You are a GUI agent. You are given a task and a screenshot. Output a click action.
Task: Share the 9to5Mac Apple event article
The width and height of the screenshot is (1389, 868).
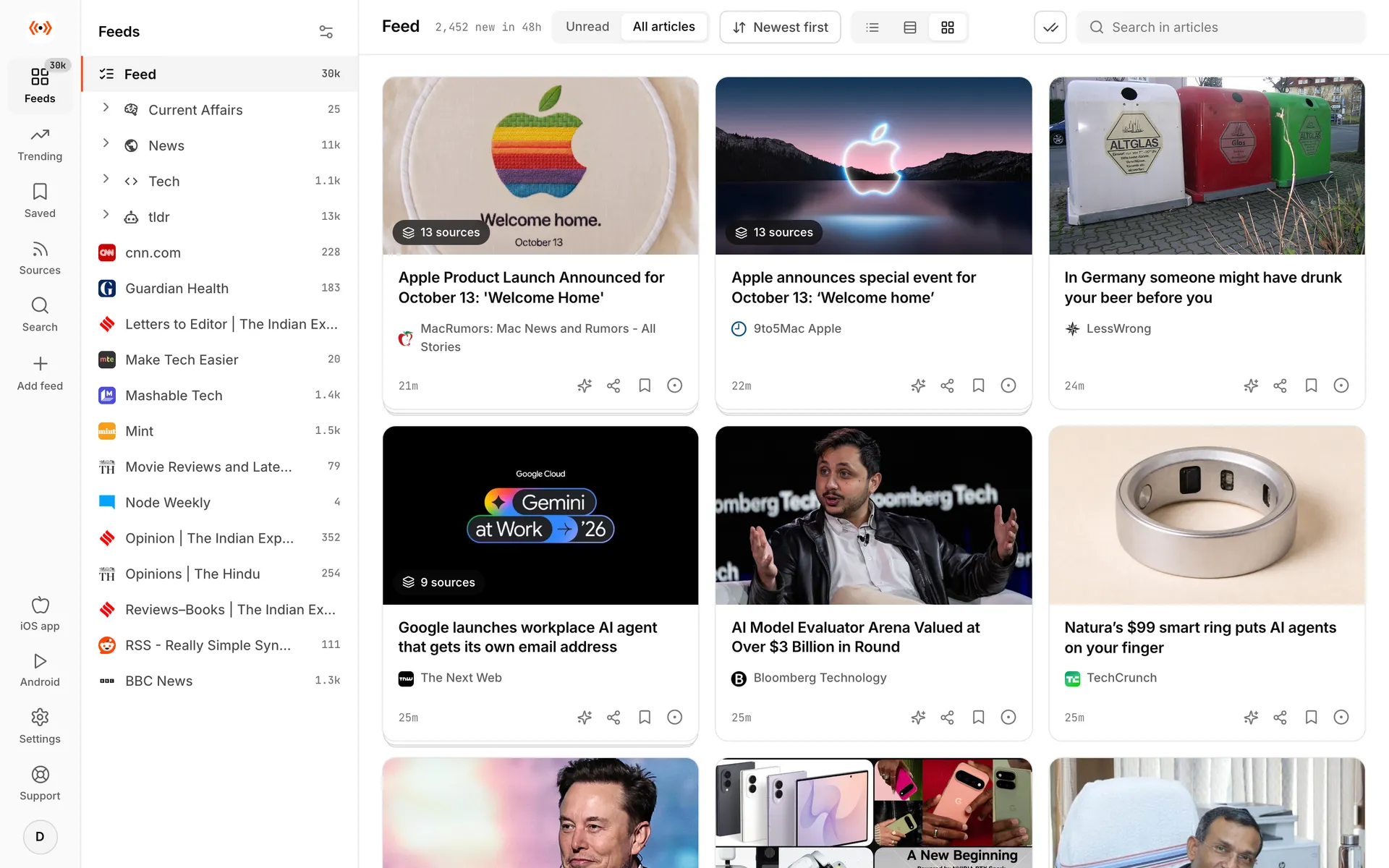pyautogui.click(x=947, y=386)
